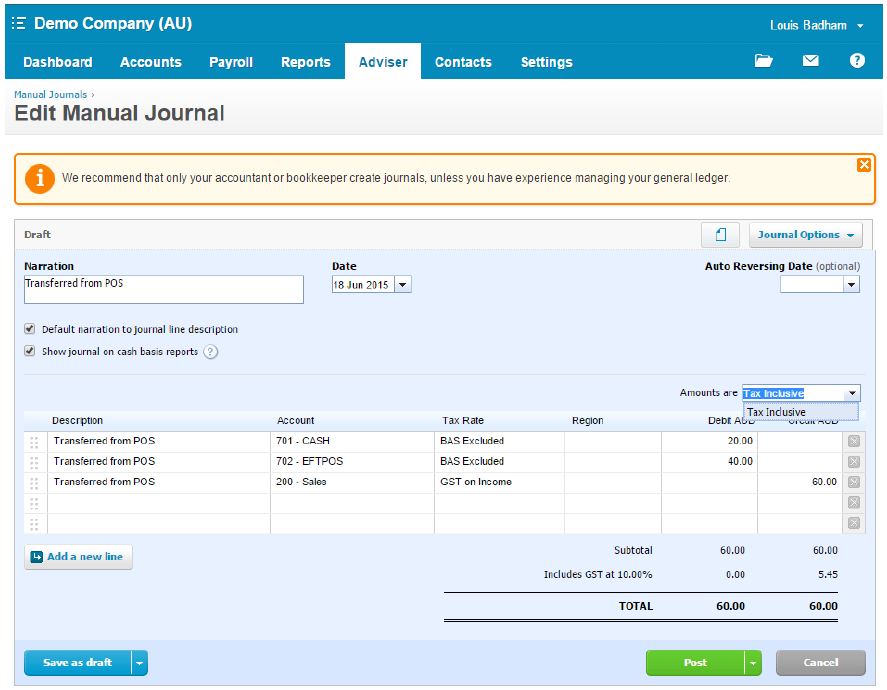
Task: Select the 702 - EFTPOS account cell
Action: tap(352, 462)
